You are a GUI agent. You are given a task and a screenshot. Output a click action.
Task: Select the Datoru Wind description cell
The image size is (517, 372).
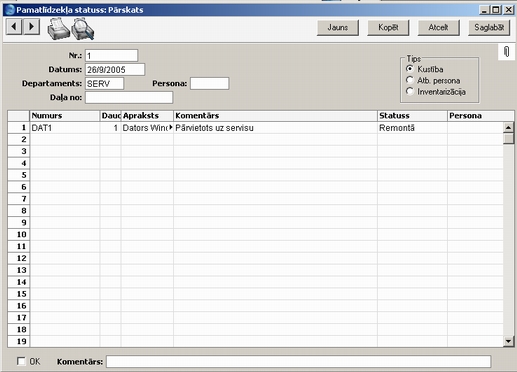click(x=147, y=128)
